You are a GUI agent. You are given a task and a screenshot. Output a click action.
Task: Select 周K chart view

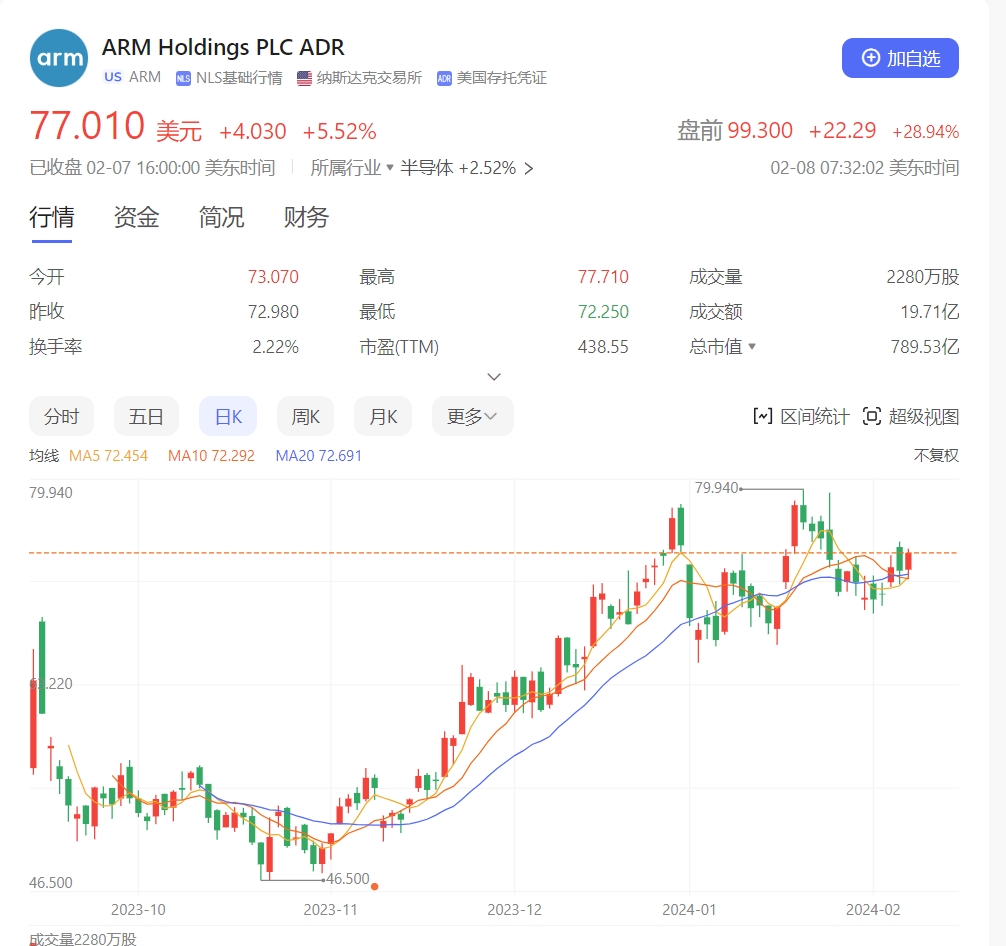click(x=305, y=417)
